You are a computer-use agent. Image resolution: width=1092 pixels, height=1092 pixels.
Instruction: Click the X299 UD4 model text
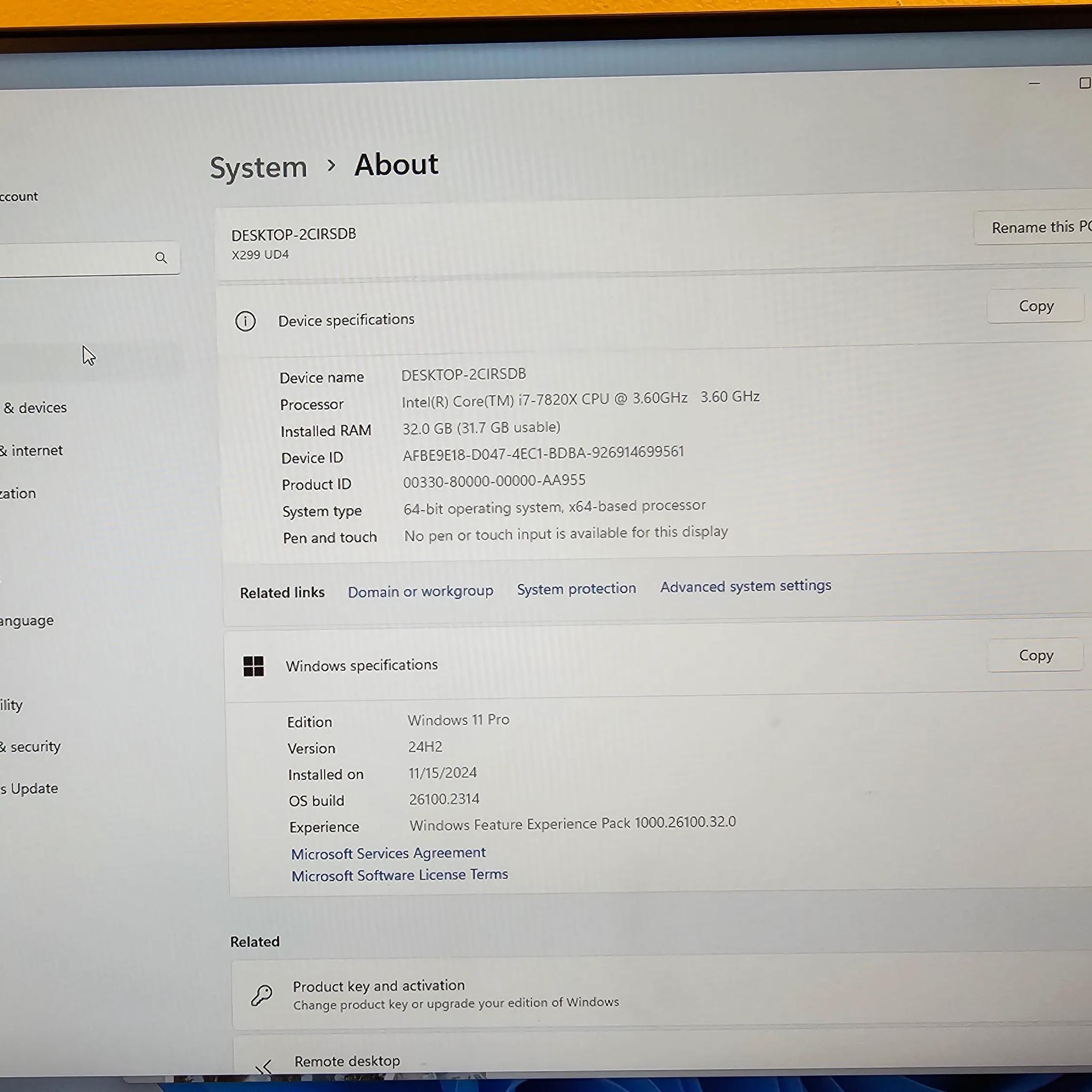(260, 255)
